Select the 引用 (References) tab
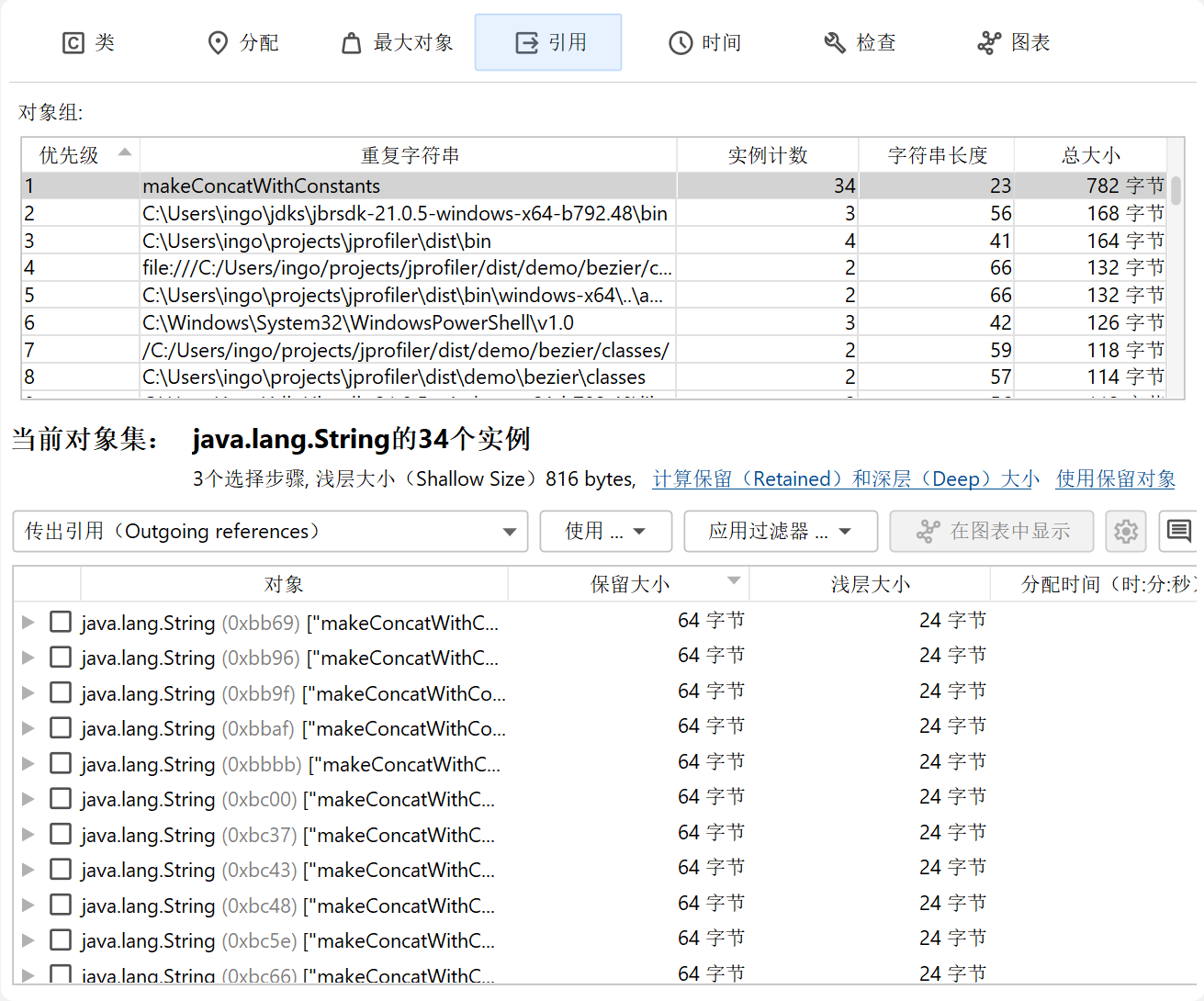Image resolution: width=1204 pixels, height=1001 pixels. 548,43
